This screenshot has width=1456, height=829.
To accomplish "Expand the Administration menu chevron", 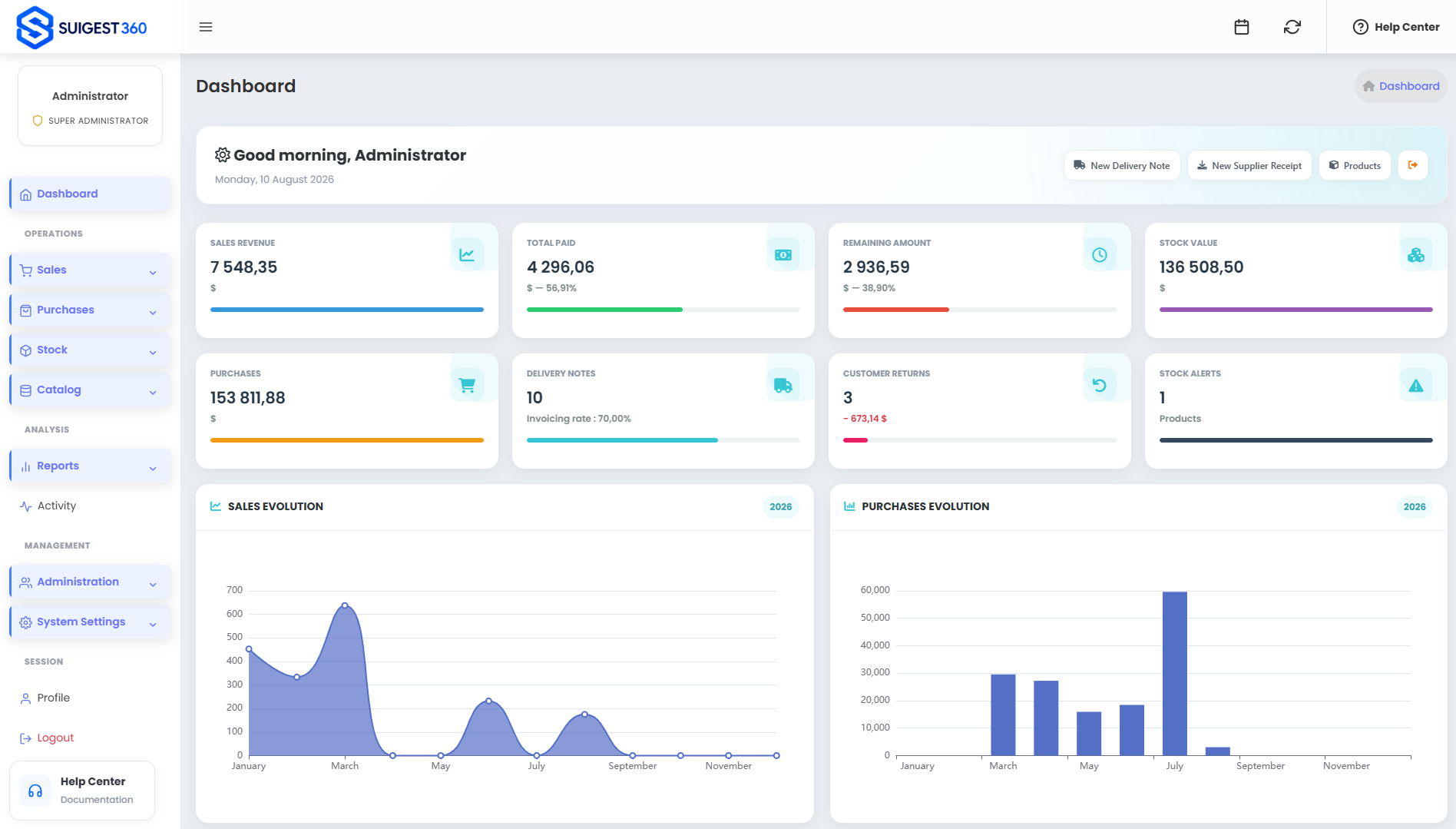I will click(x=153, y=584).
